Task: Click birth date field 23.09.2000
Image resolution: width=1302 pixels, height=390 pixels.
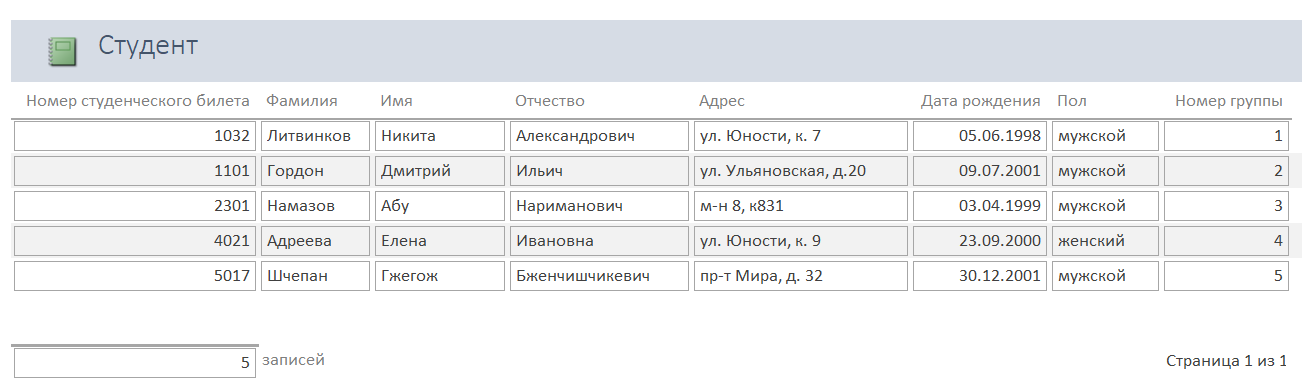Action: coord(981,241)
